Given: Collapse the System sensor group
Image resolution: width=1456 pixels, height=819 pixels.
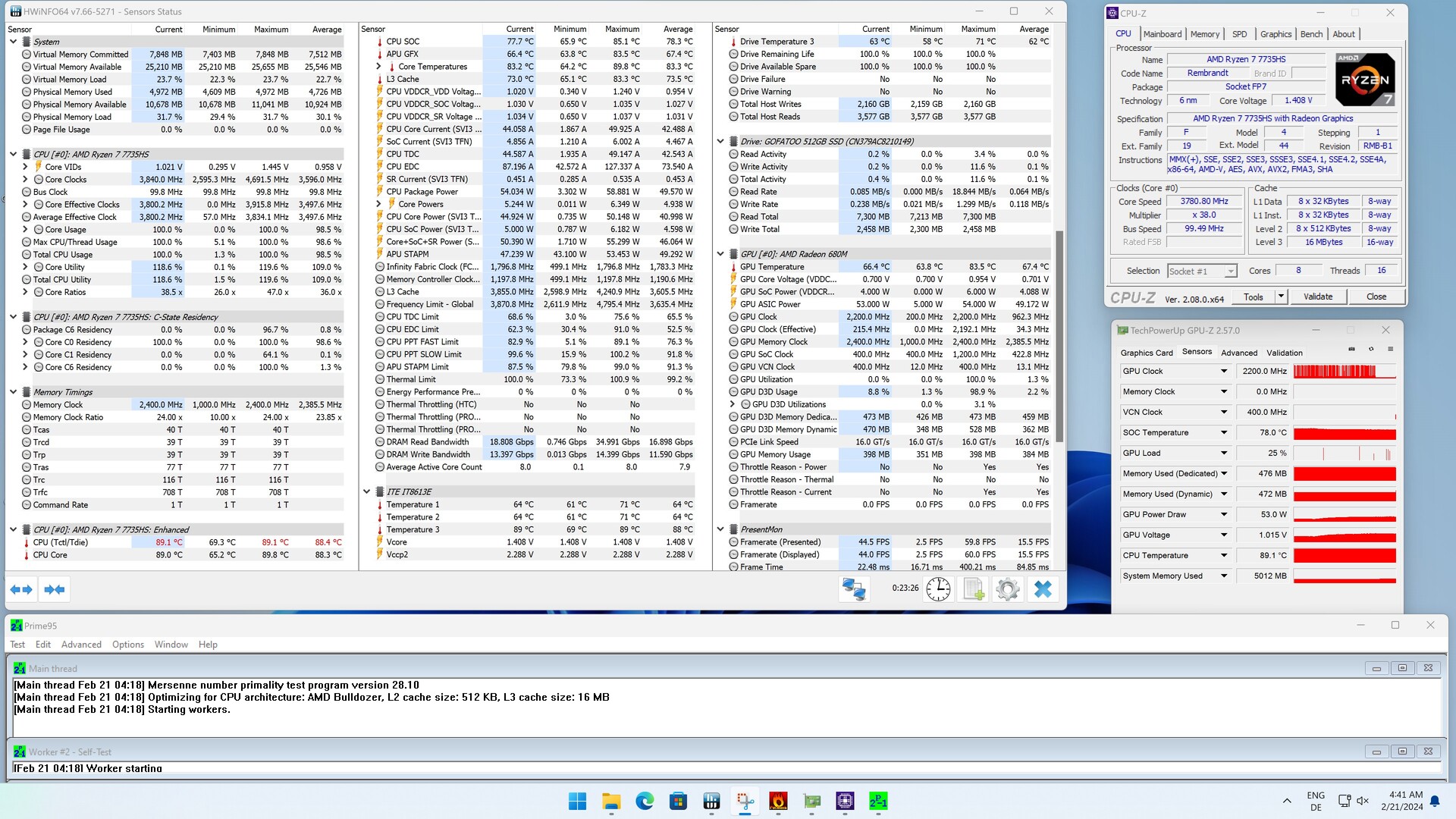Looking at the screenshot, I should pyautogui.click(x=13, y=42).
